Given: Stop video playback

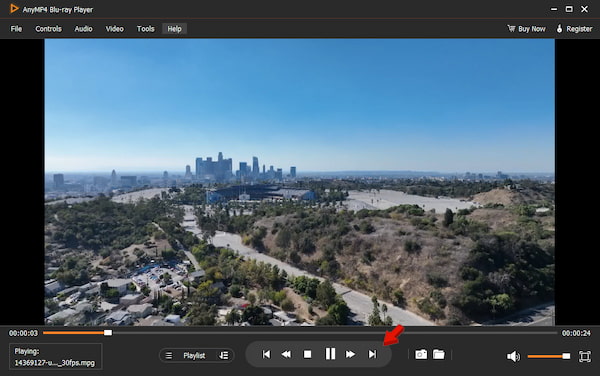Looking at the screenshot, I should pyautogui.click(x=307, y=355).
